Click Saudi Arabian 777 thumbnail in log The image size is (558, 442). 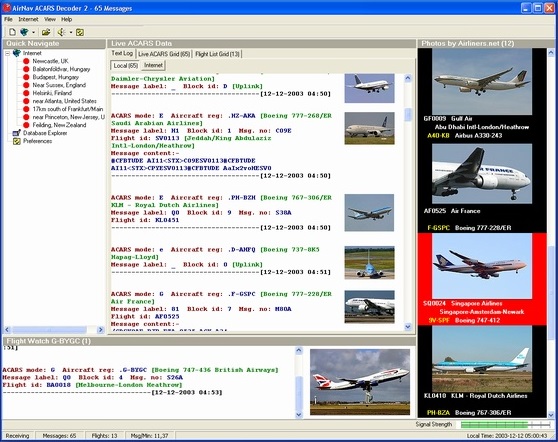click(369, 128)
